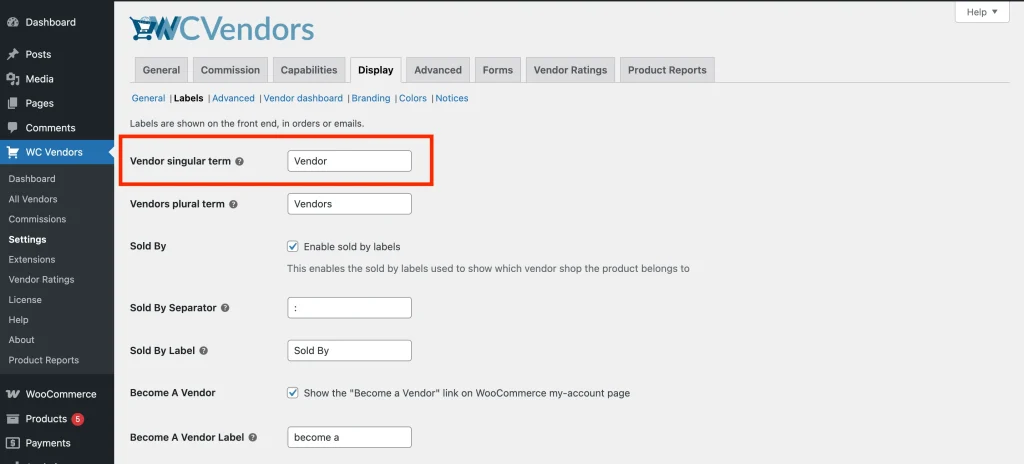Click the Posts pushpin icon
Viewport: 1024px width, 464px height.
pos(12,54)
